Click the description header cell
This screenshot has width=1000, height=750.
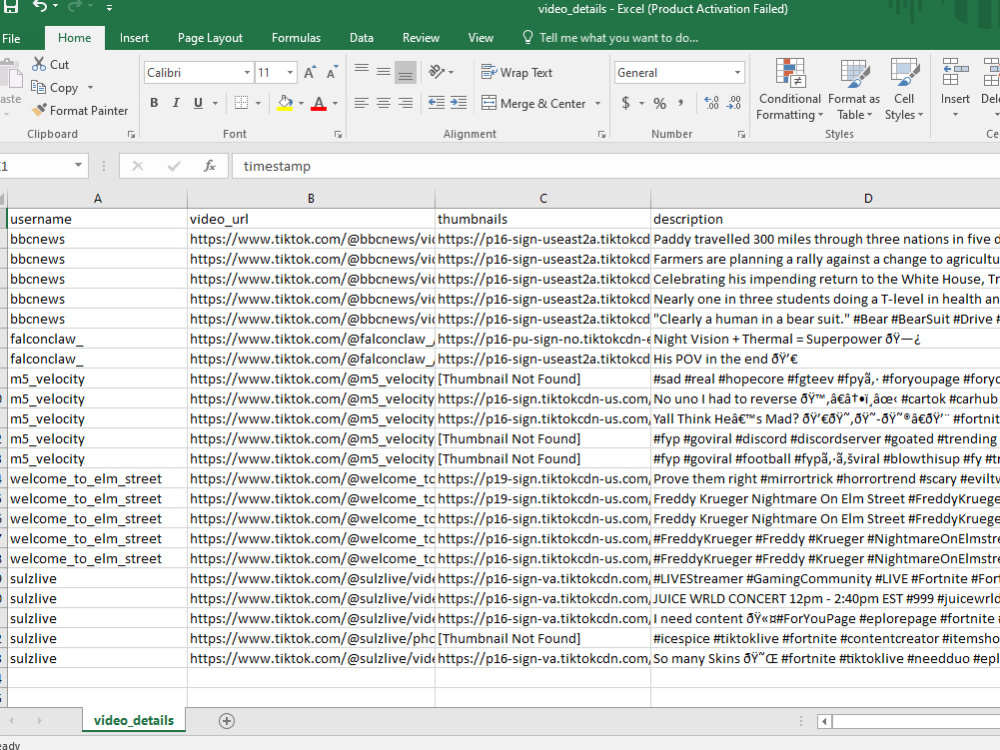(825, 219)
